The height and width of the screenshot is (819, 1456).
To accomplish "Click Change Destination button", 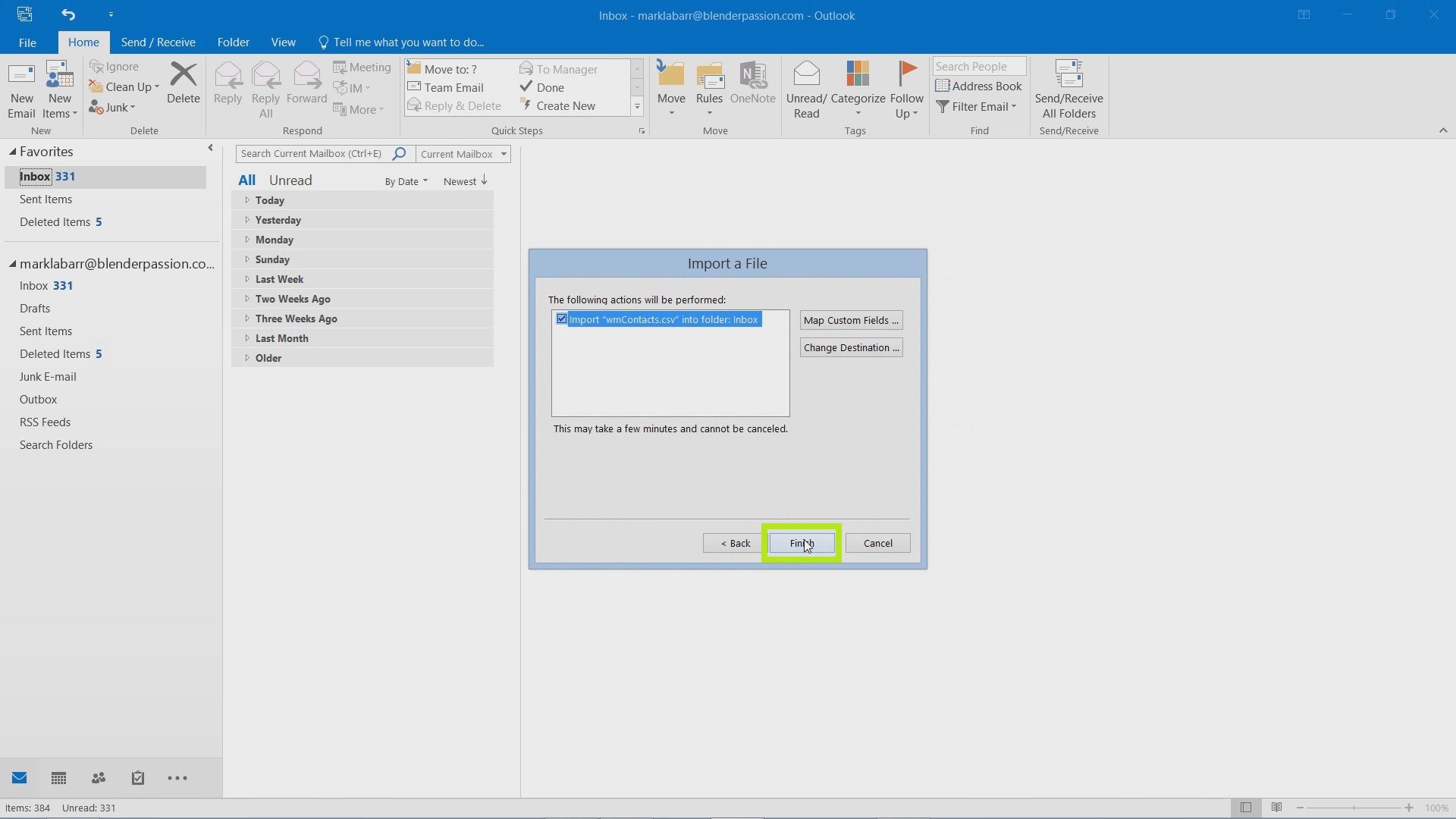I will click(851, 347).
